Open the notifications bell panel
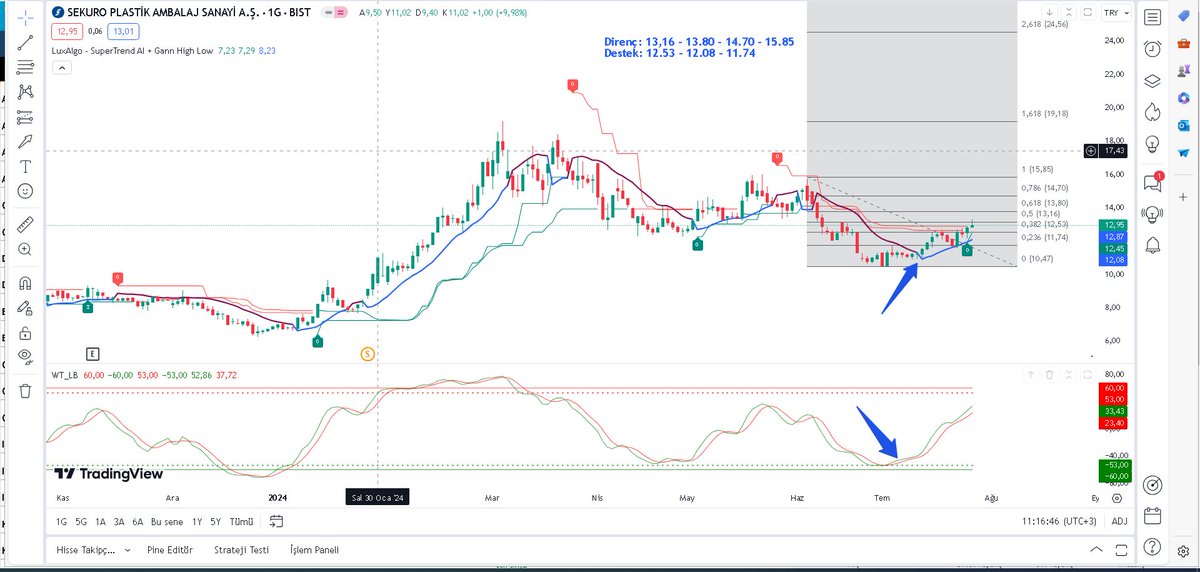This screenshot has width=1200, height=572. click(1153, 245)
